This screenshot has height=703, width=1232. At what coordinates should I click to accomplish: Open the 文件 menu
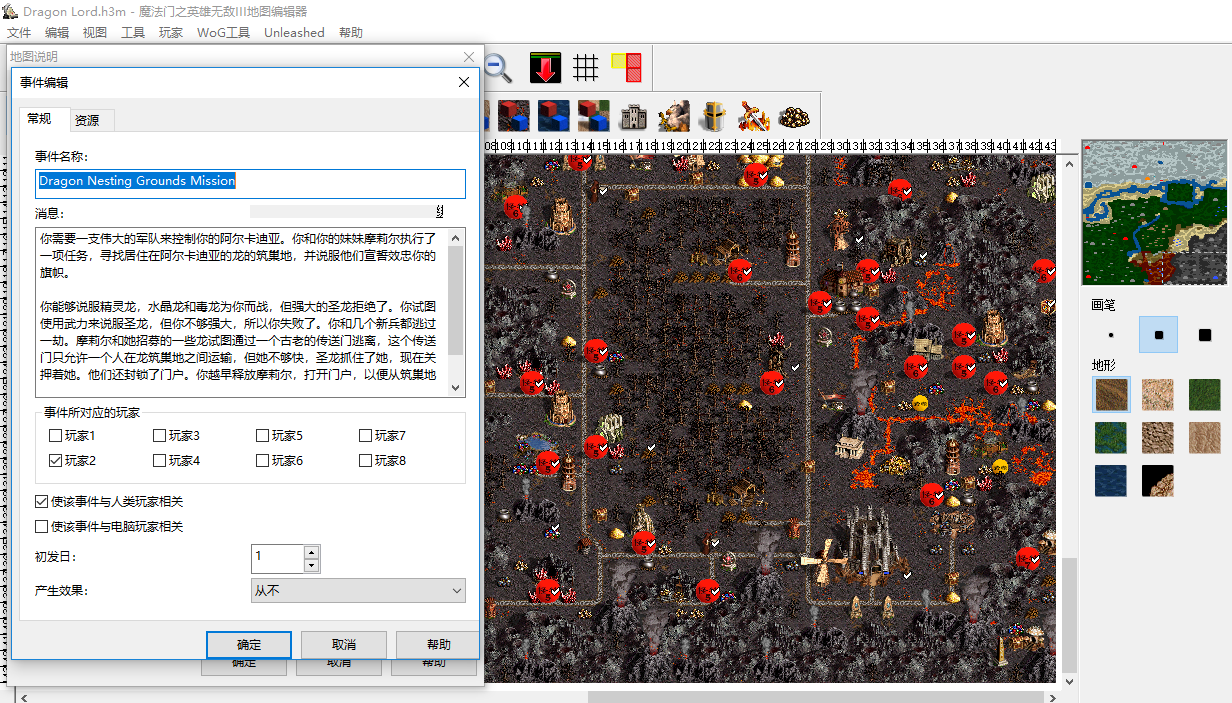pos(19,33)
